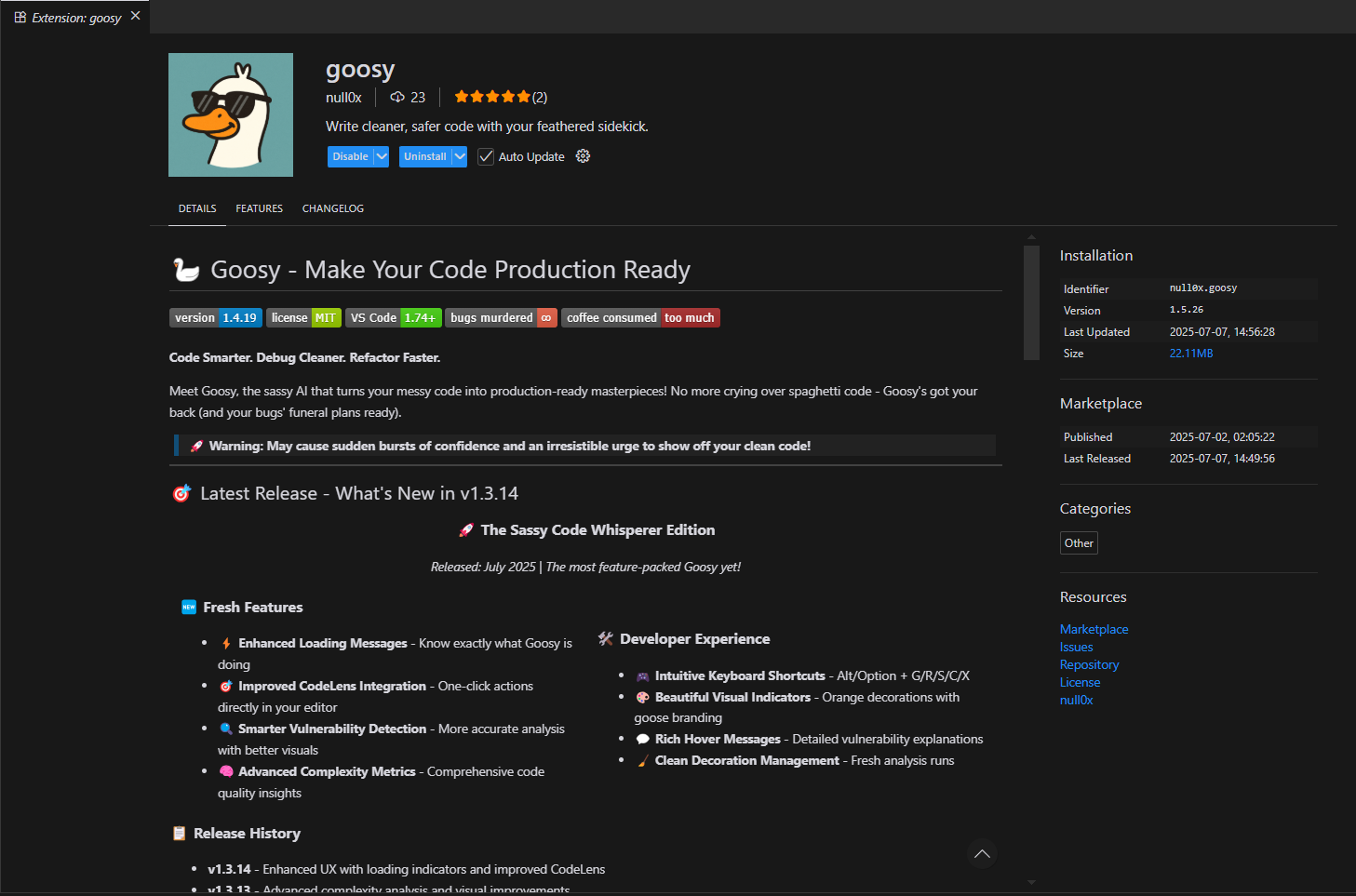This screenshot has width=1356, height=896.
Task: Click the null0x publisher name
Action: [x=343, y=97]
